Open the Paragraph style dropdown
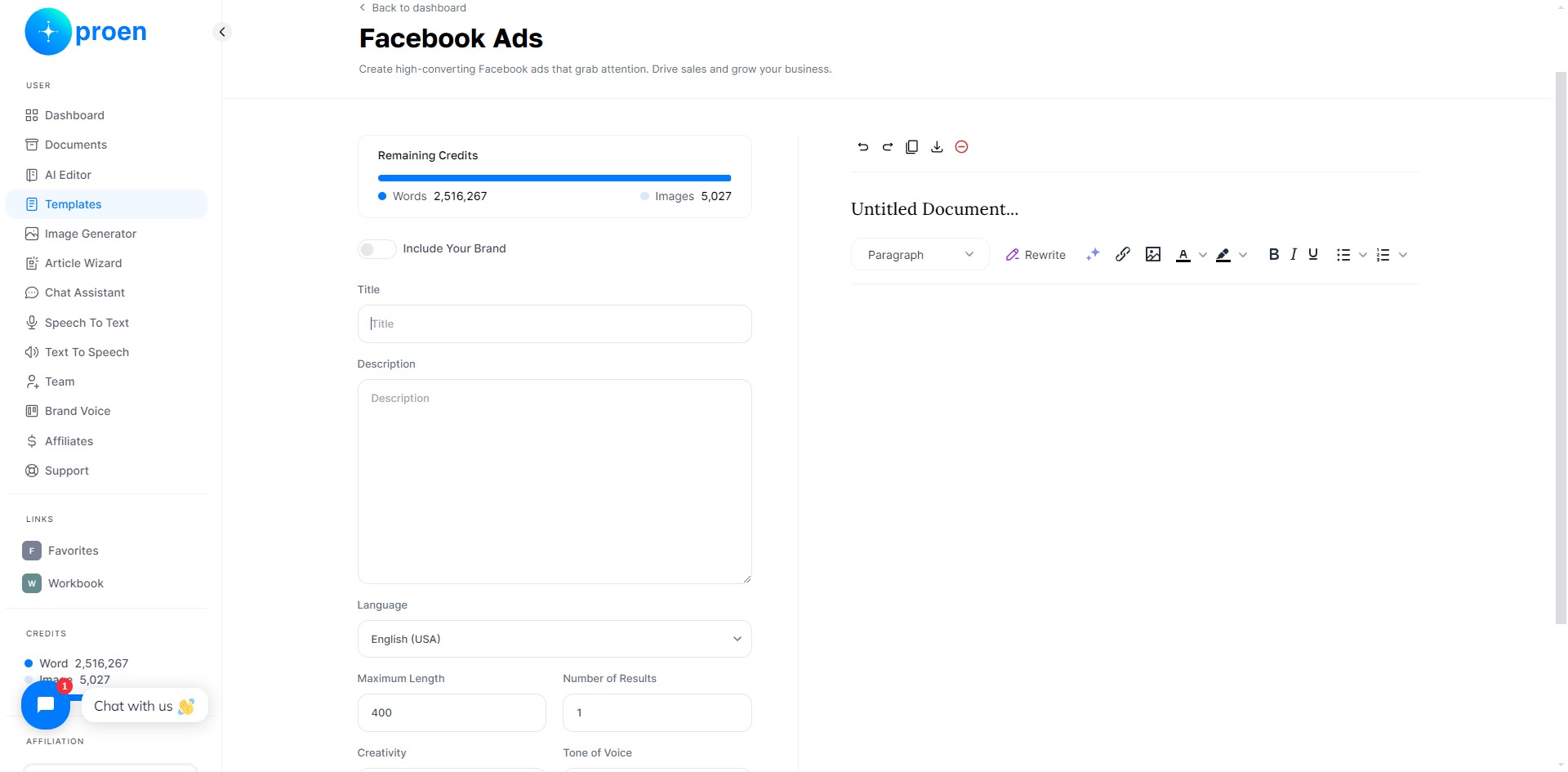This screenshot has width=1568, height=772. tap(920, 255)
